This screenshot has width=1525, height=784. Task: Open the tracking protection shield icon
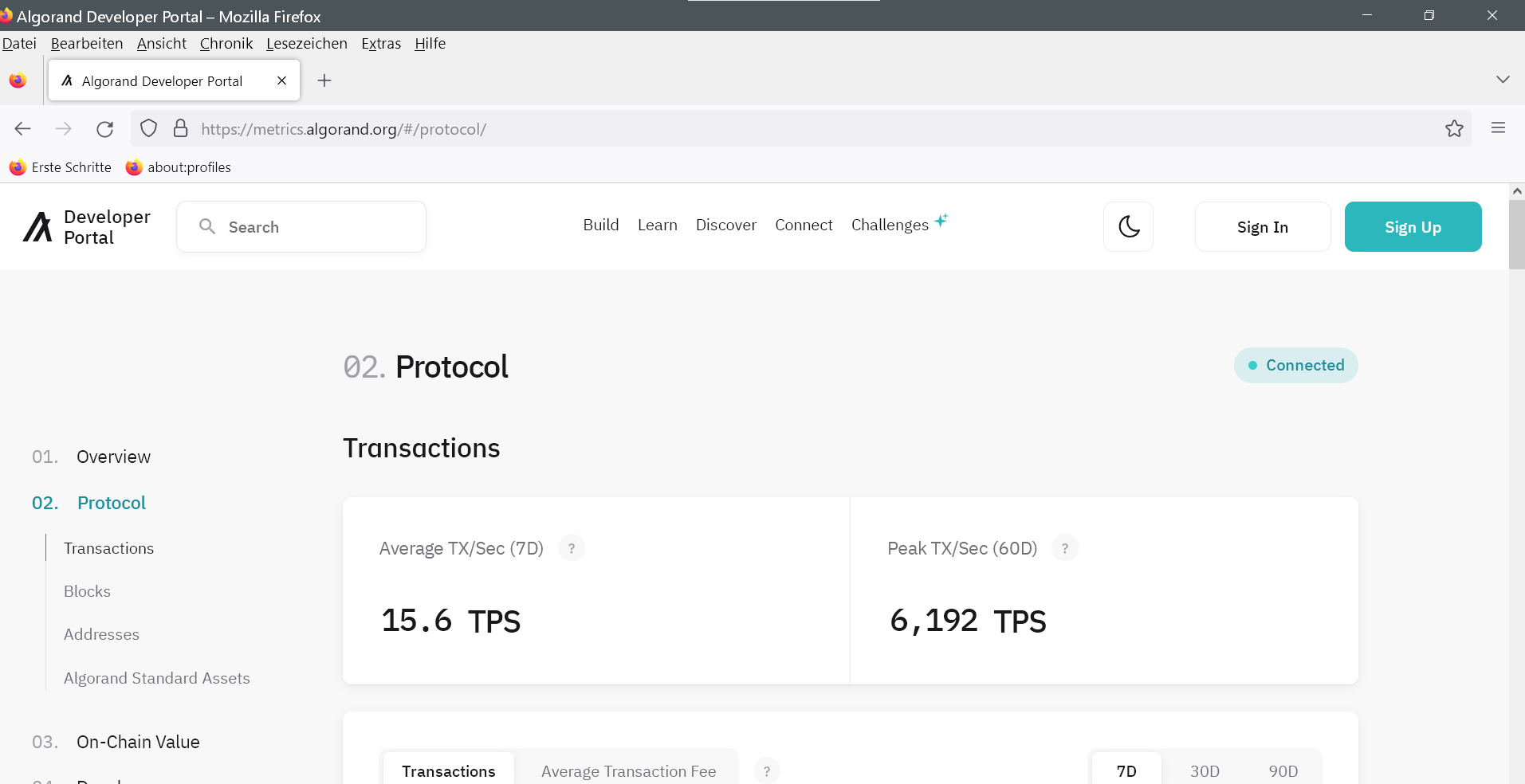click(x=149, y=128)
